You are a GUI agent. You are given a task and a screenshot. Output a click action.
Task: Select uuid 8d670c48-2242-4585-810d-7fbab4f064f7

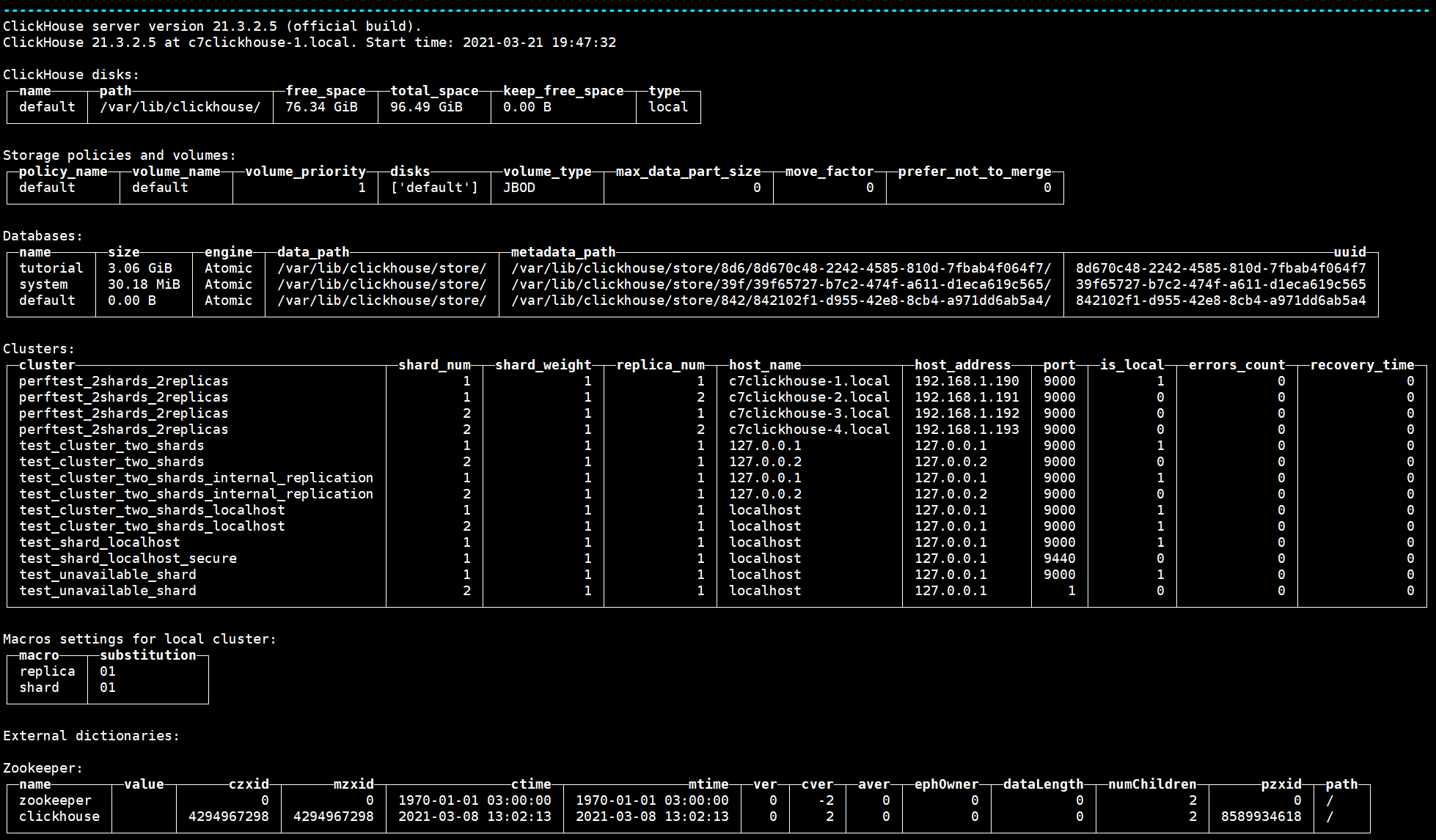click(x=1220, y=268)
